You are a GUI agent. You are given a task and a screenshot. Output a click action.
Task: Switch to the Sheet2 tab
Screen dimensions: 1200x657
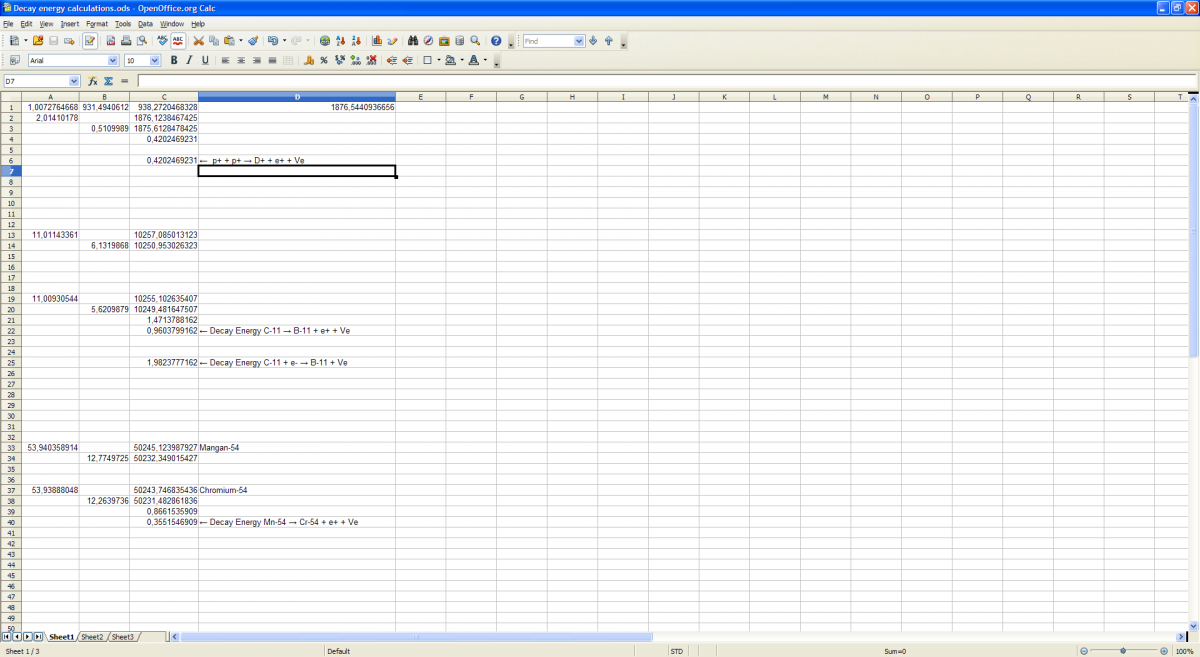(x=92, y=637)
